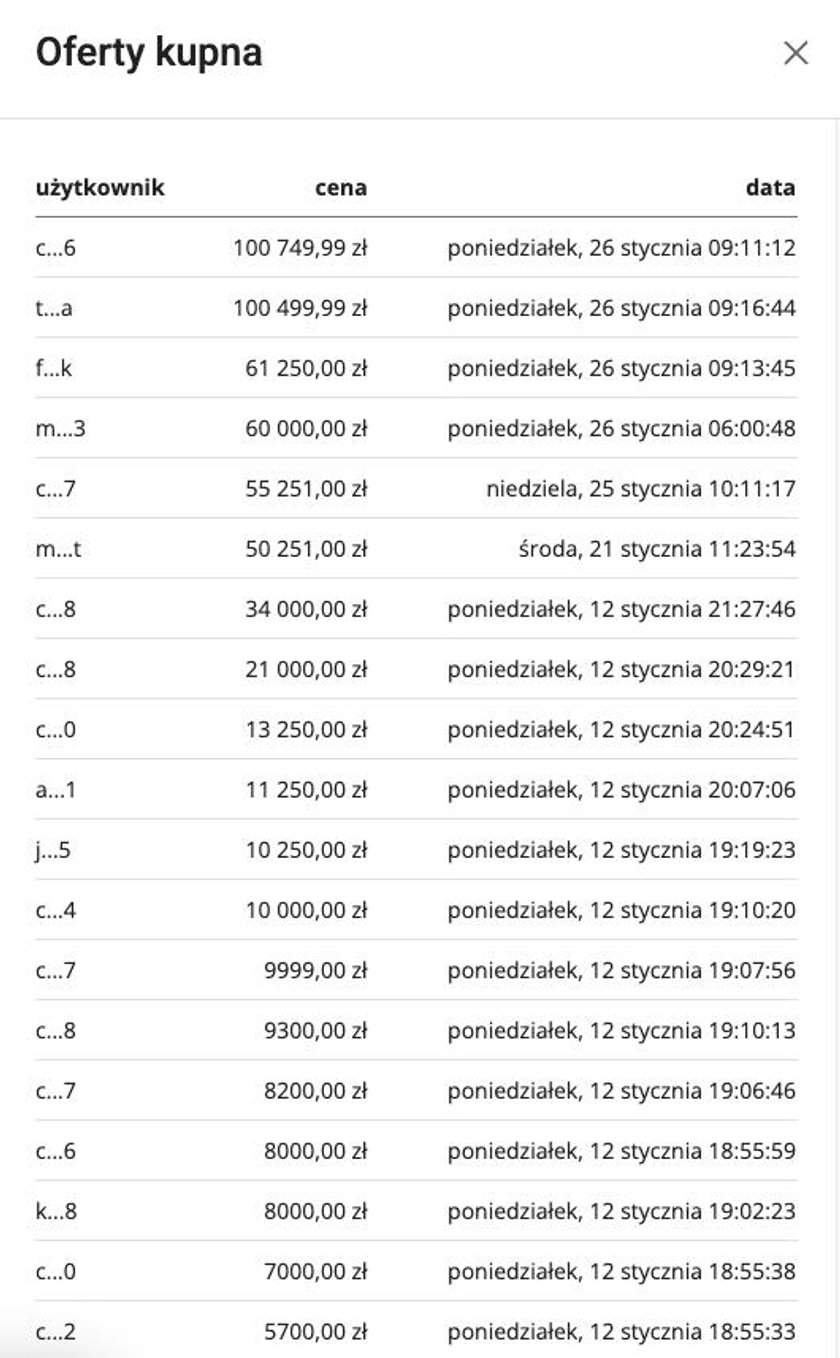This screenshot has height=1358, width=840.
Task: Click user t...a in the bid list
Action: point(54,308)
